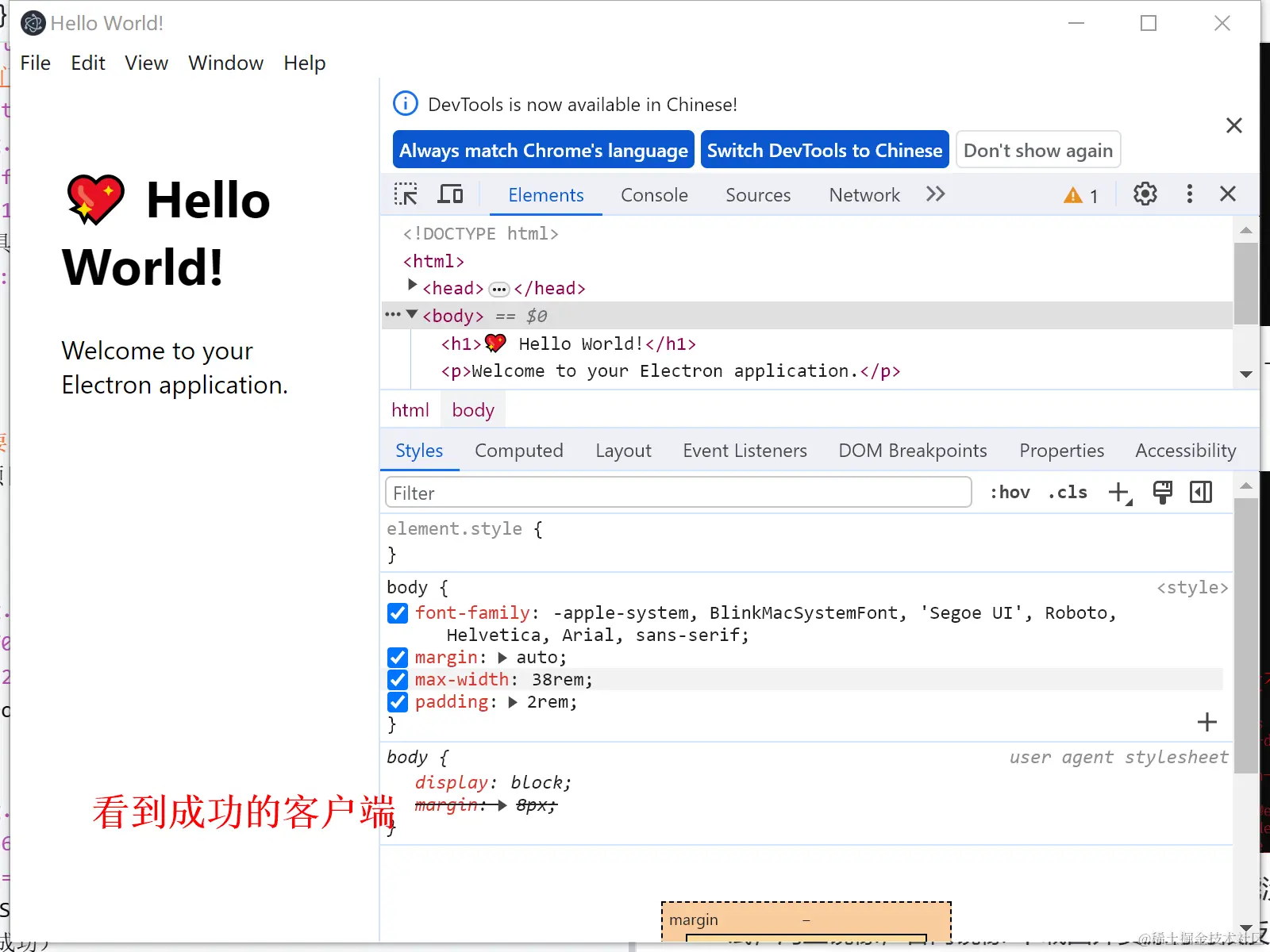This screenshot has height=952, width=1270.
Task: Close the DevTools panel
Action: pos(1228,194)
